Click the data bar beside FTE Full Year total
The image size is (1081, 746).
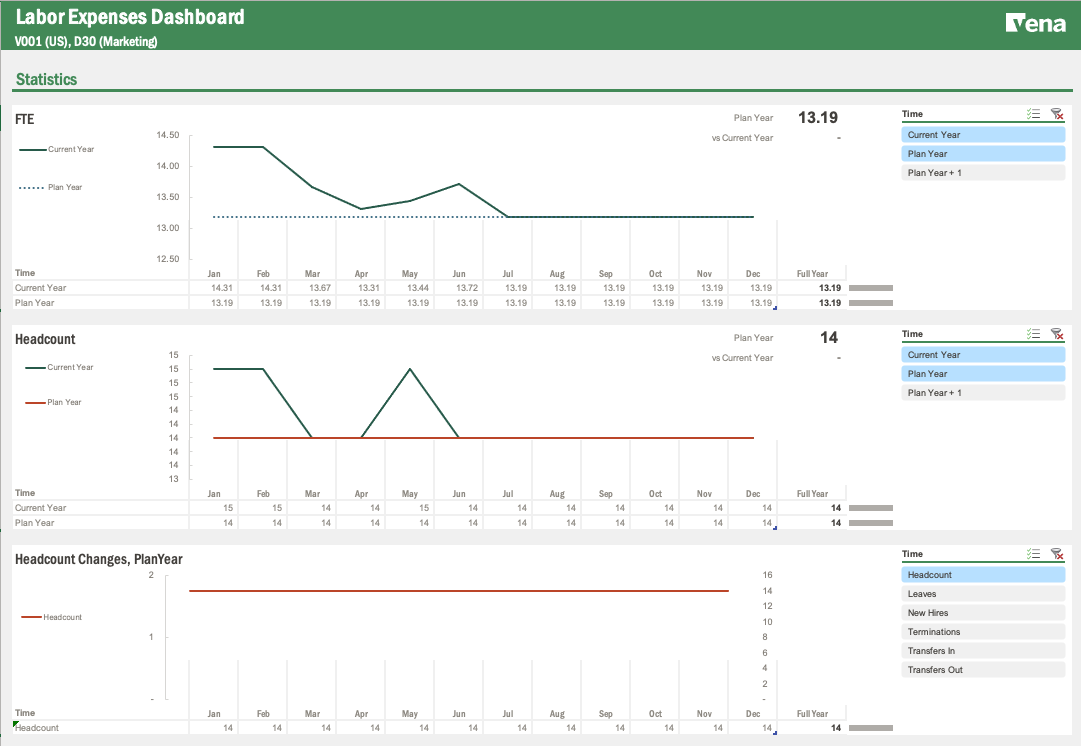(869, 287)
